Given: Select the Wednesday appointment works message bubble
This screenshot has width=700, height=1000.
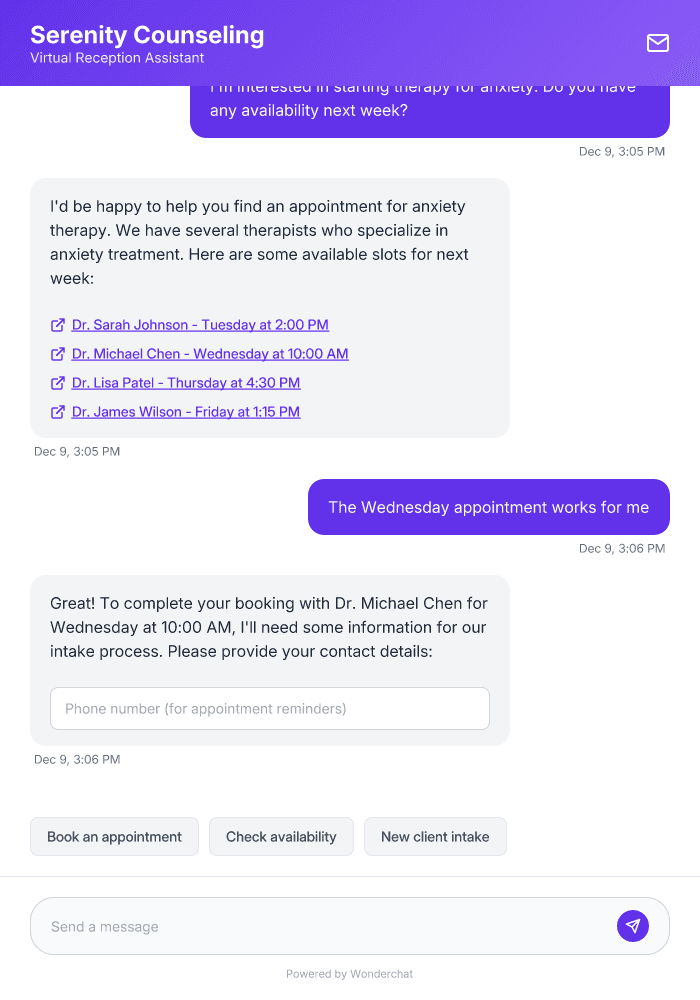Looking at the screenshot, I should [x=488, y=507].
